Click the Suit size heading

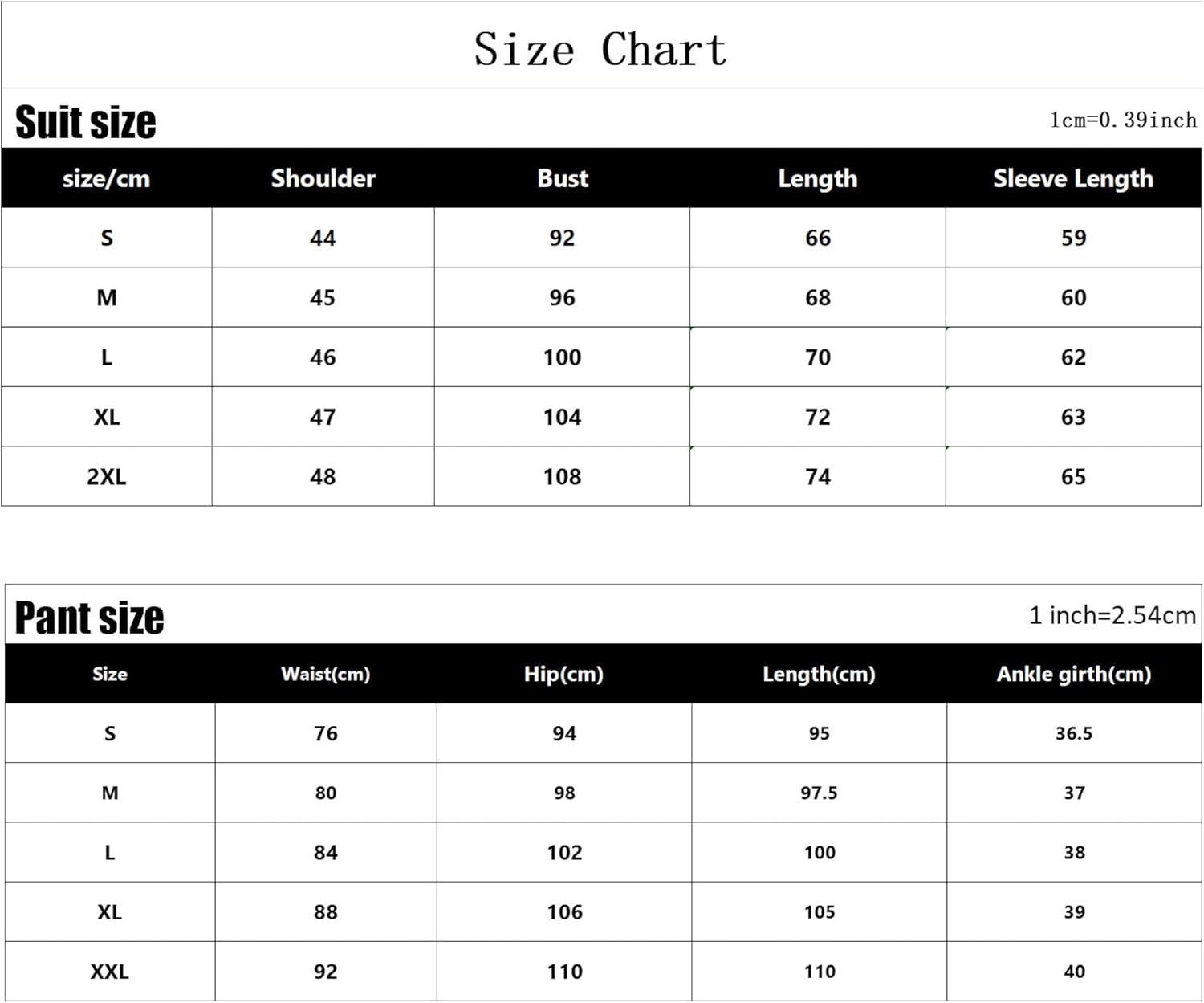[86, 123]
